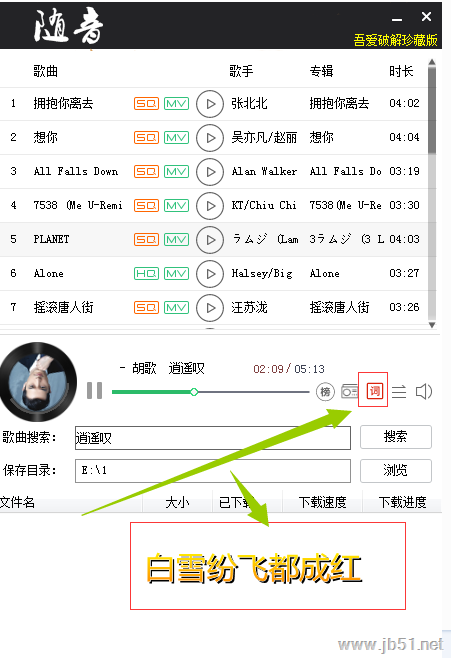Screen dimensions: 451x658
Task: Click the 搜索 search button
Action: [396, 437]
